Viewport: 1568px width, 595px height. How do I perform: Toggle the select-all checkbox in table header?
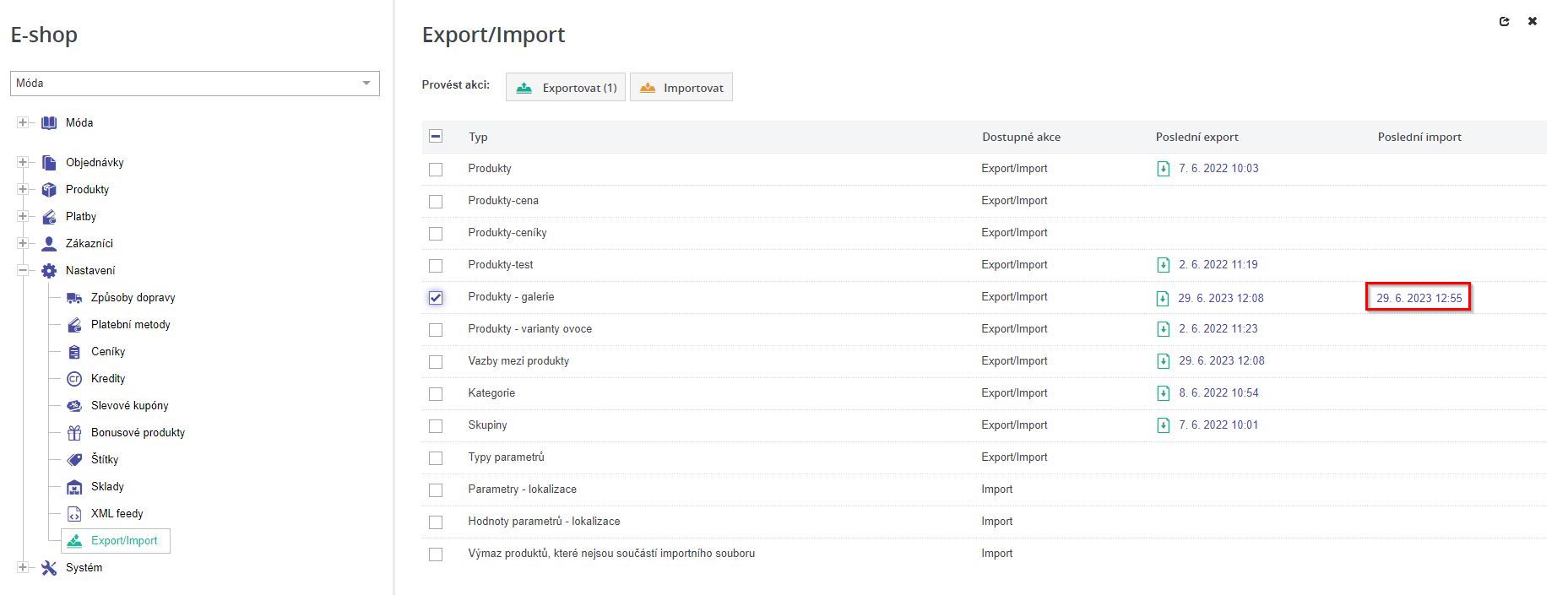436,136
